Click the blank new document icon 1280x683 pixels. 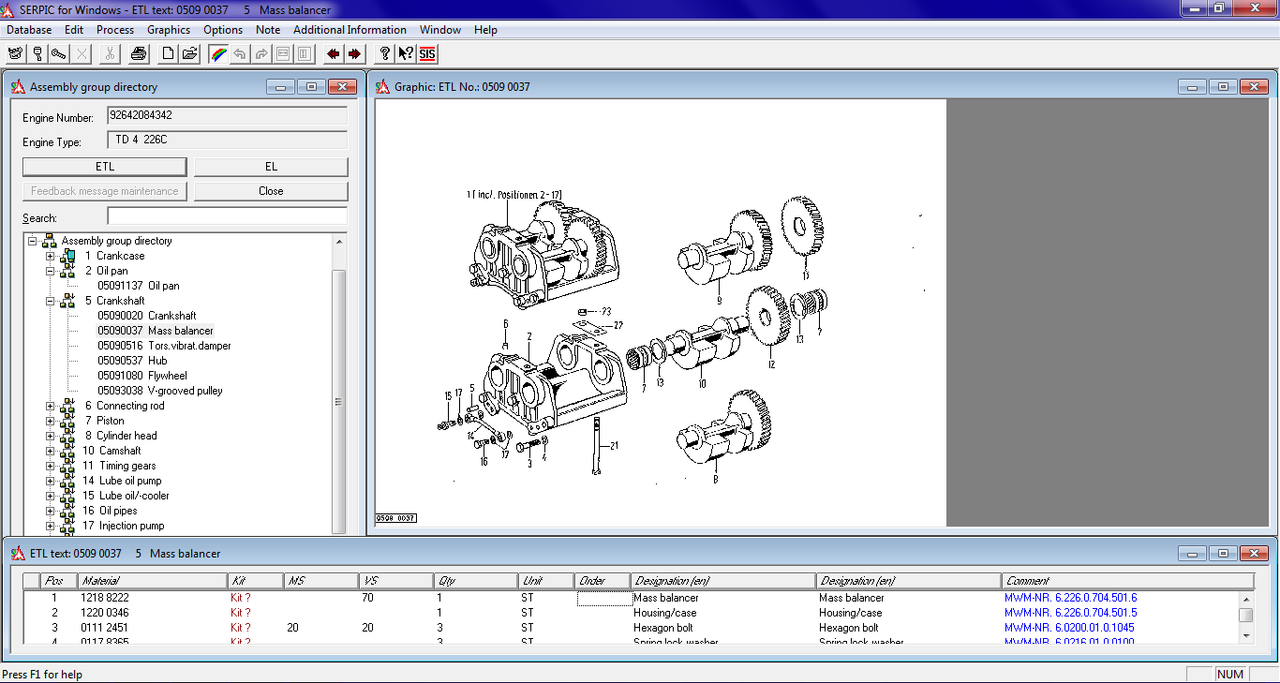coord(168,53)
